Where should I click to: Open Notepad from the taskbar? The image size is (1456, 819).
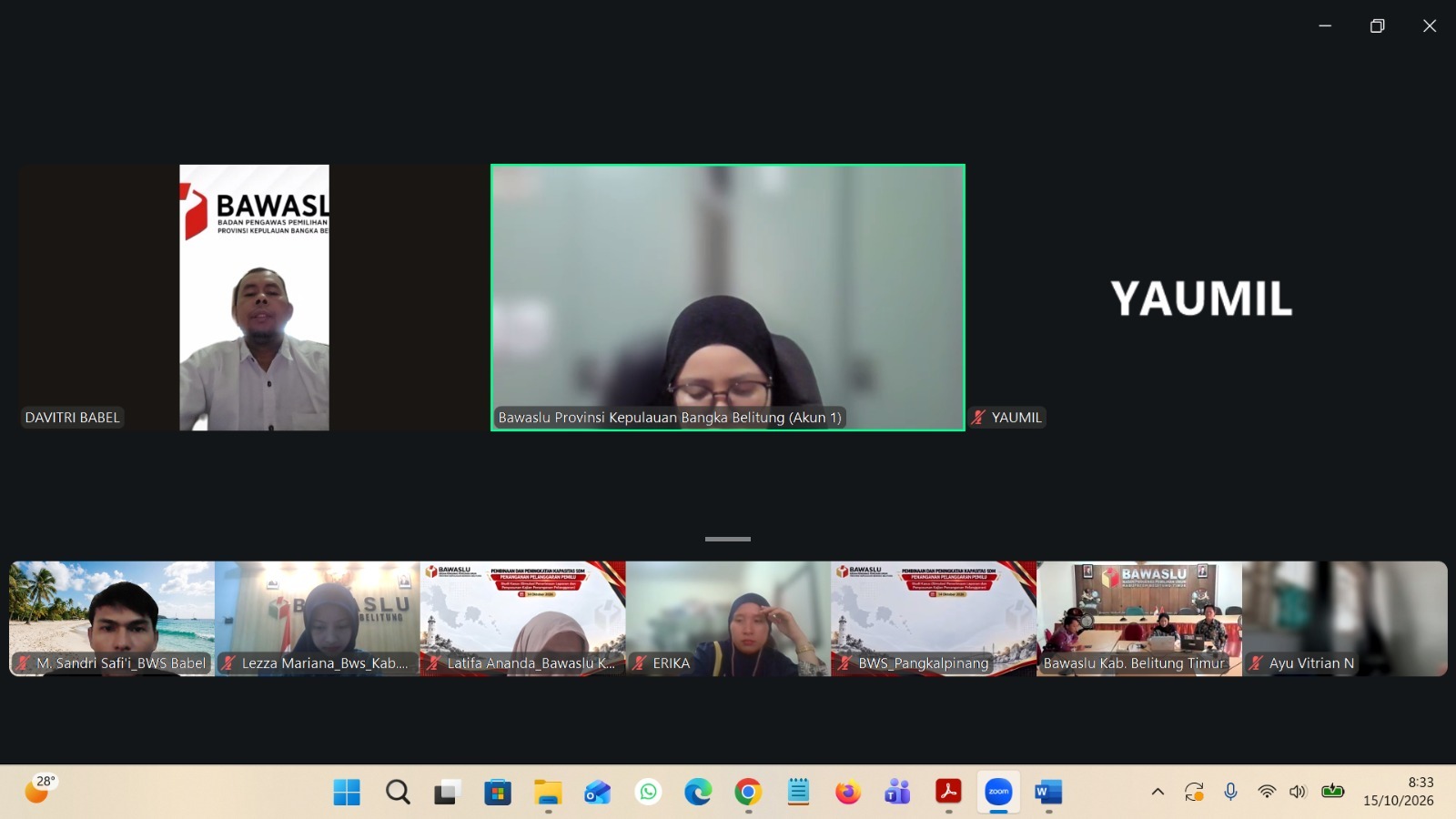tap(798, 793)
